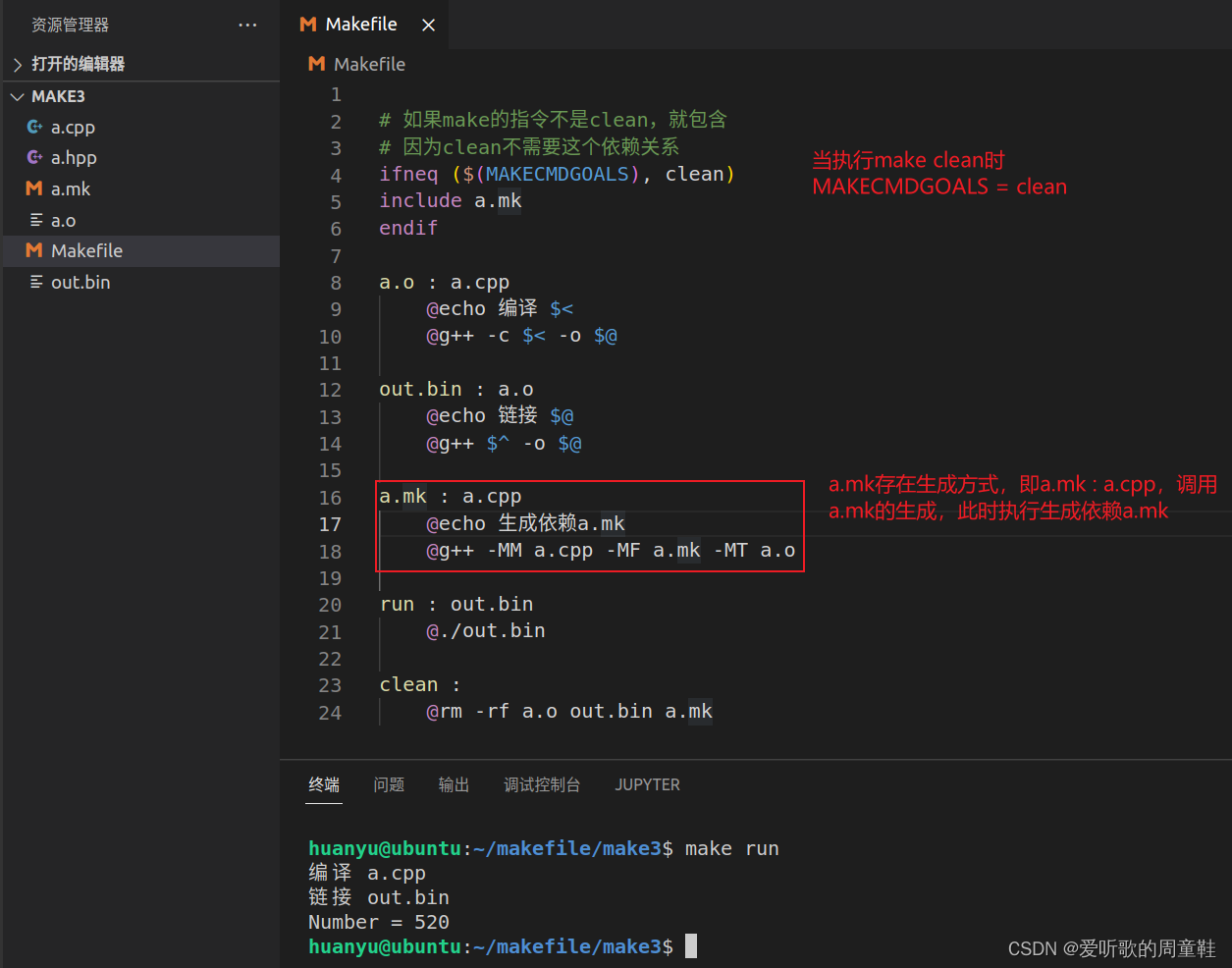Viewport: 1232px width, 968px height.
Task: Click the '@./out.bin' command line
Action: pos(486,630)
